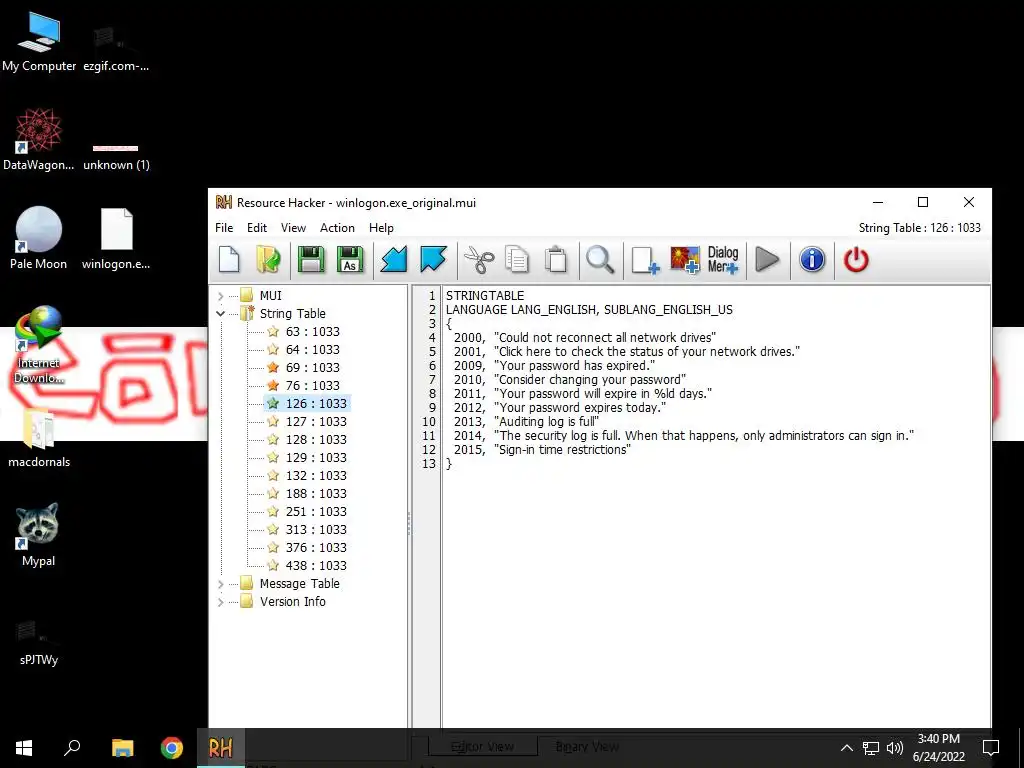Click the taskbar search magnifier
Viewport: 1024px width, 768px height.
point(72,748)
